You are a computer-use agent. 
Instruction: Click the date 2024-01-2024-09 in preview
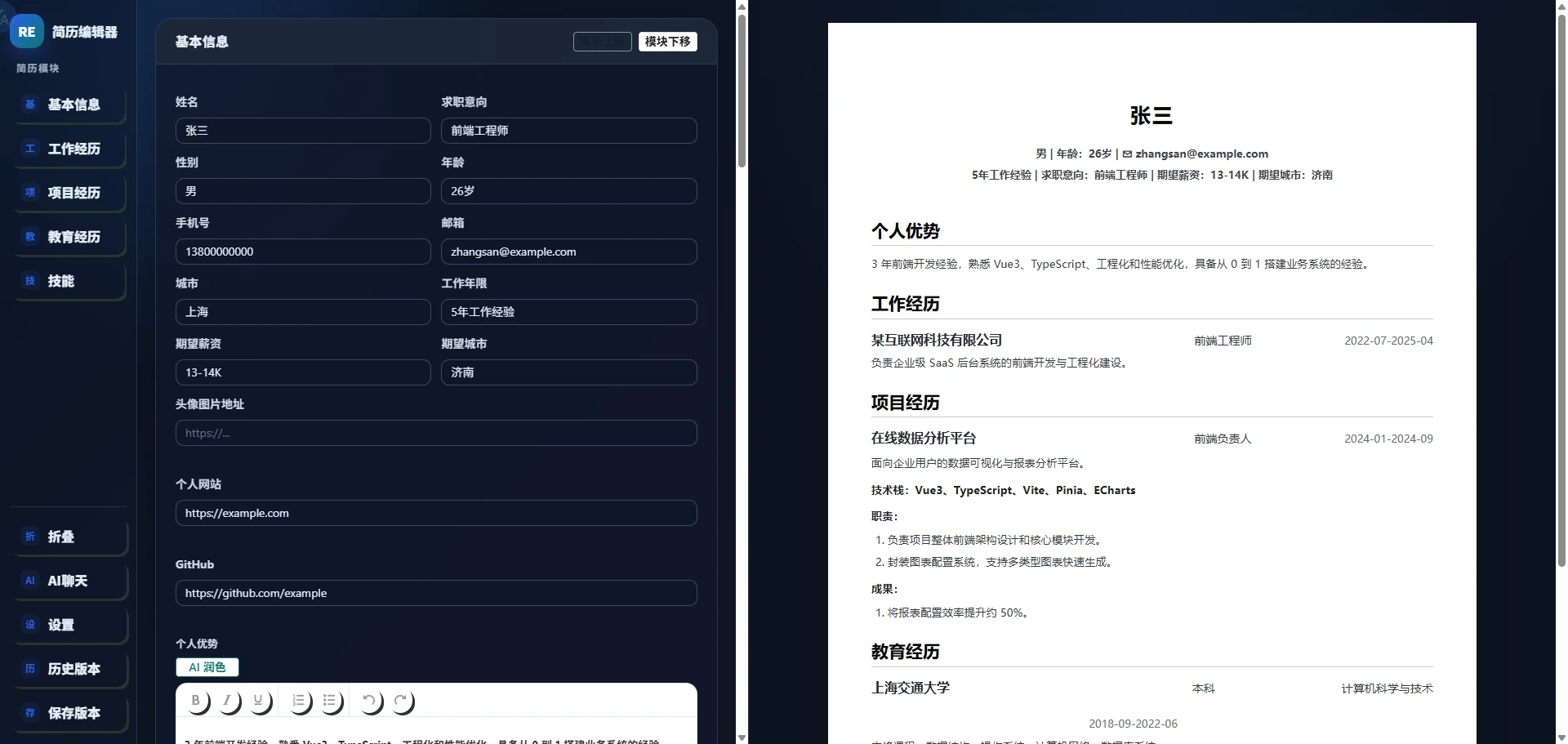[x=1388, y=439]
